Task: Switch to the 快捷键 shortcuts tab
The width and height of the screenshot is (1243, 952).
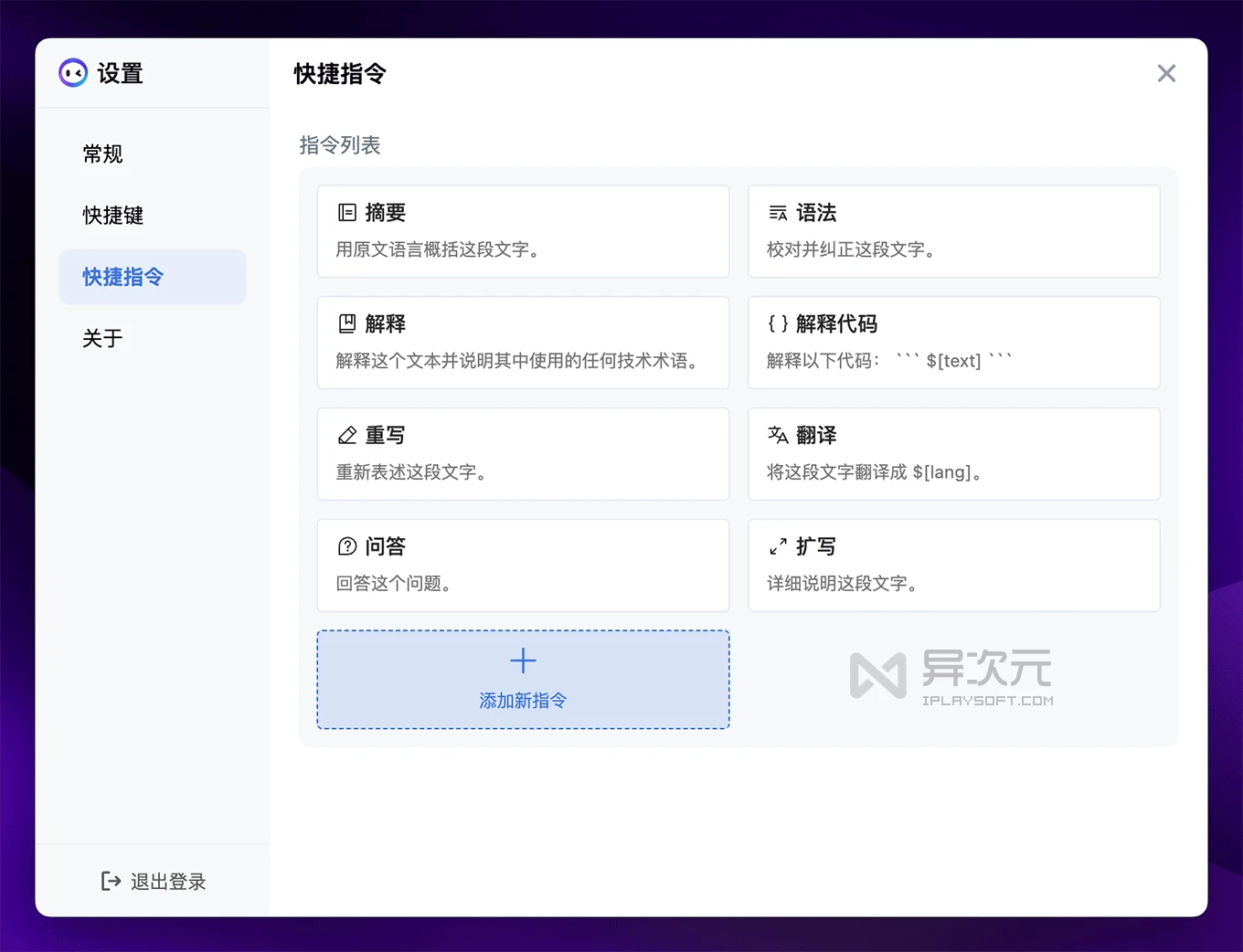Action: click(113, 216)
